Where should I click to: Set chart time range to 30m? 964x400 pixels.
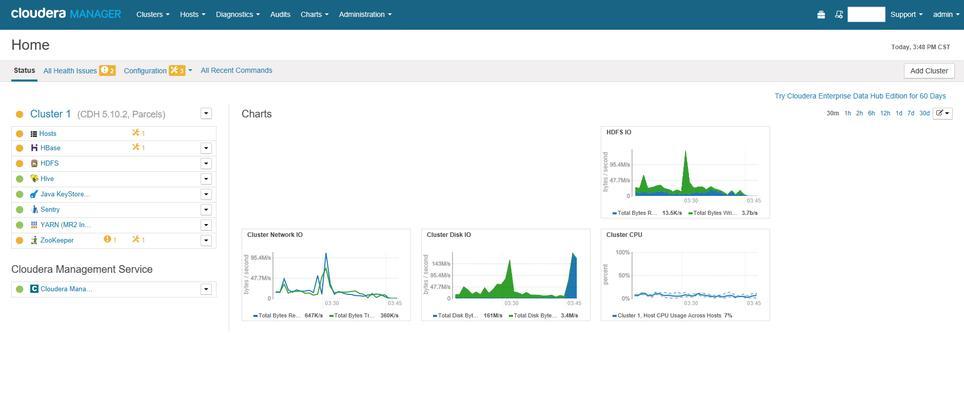(x=832, y=114)
